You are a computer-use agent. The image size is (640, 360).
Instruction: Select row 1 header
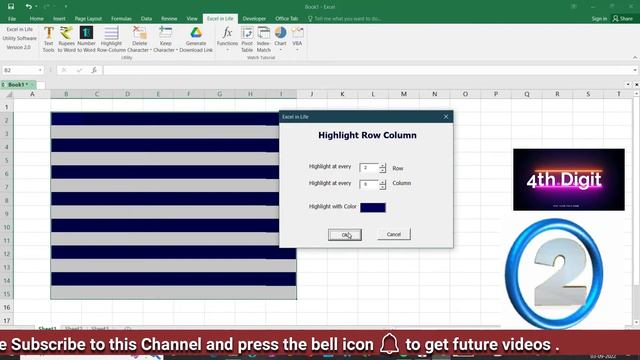coord(7,107)
